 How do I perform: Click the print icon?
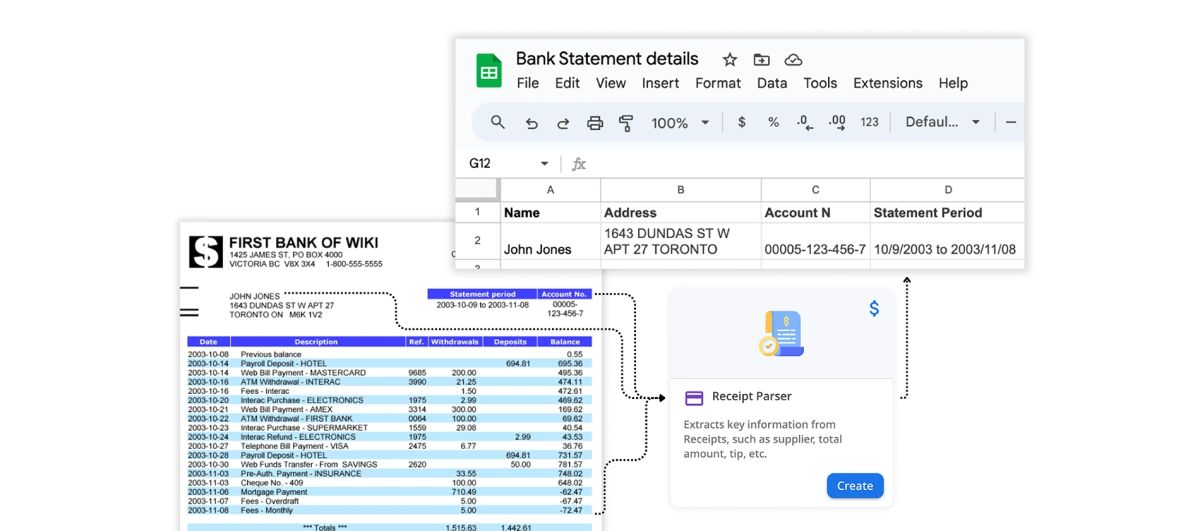595,123
